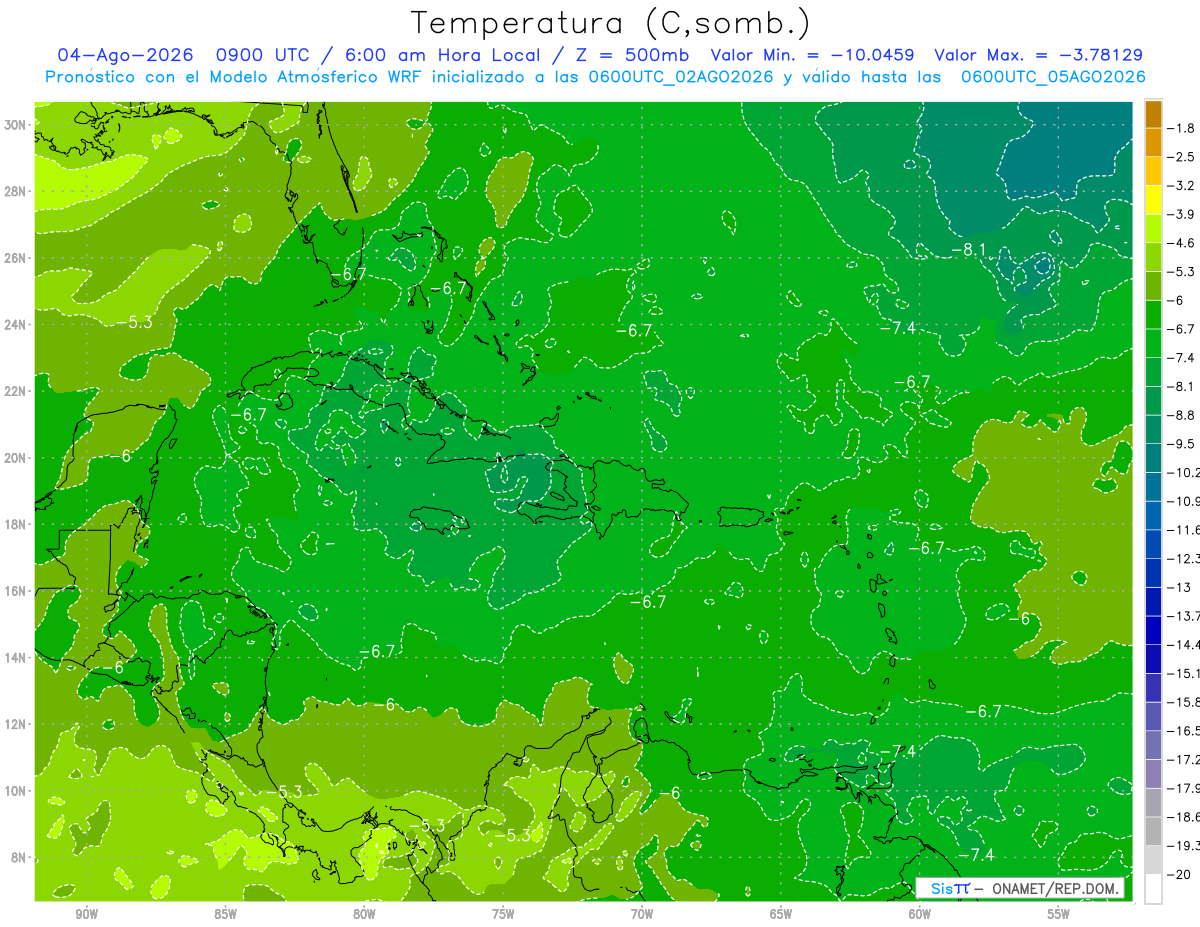Click the 10N latitude axis label
The image size is (1200, 927).
[16, 791]
